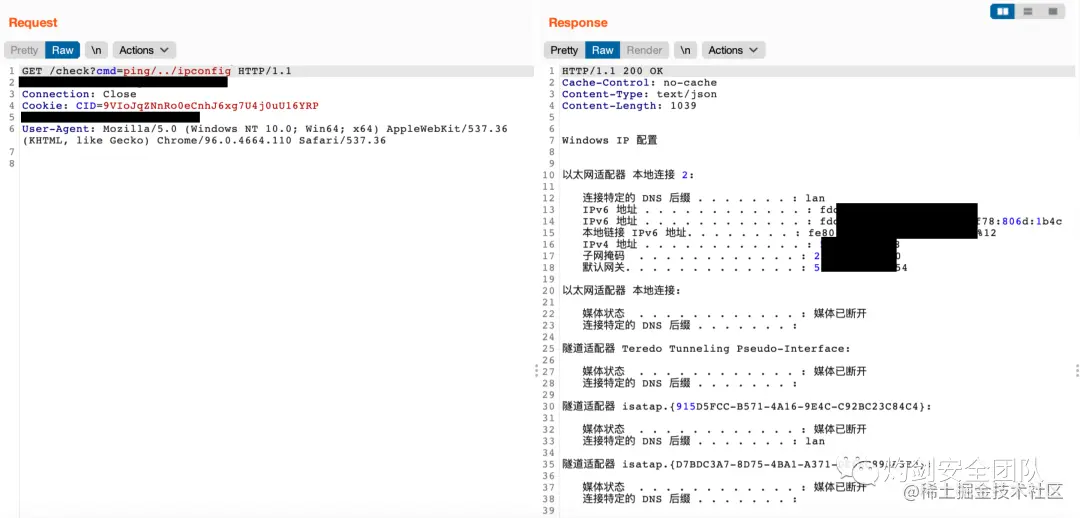Switch Response view to Pretty tab
This screenshot has height=518, width=1080.
point(564,50)
